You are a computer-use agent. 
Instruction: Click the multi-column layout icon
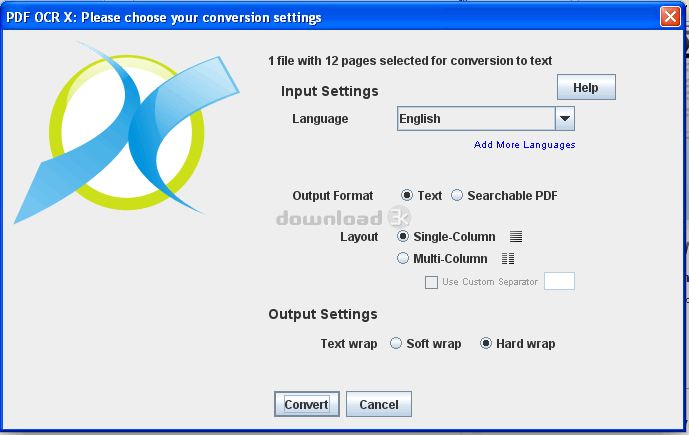[508, 258]
